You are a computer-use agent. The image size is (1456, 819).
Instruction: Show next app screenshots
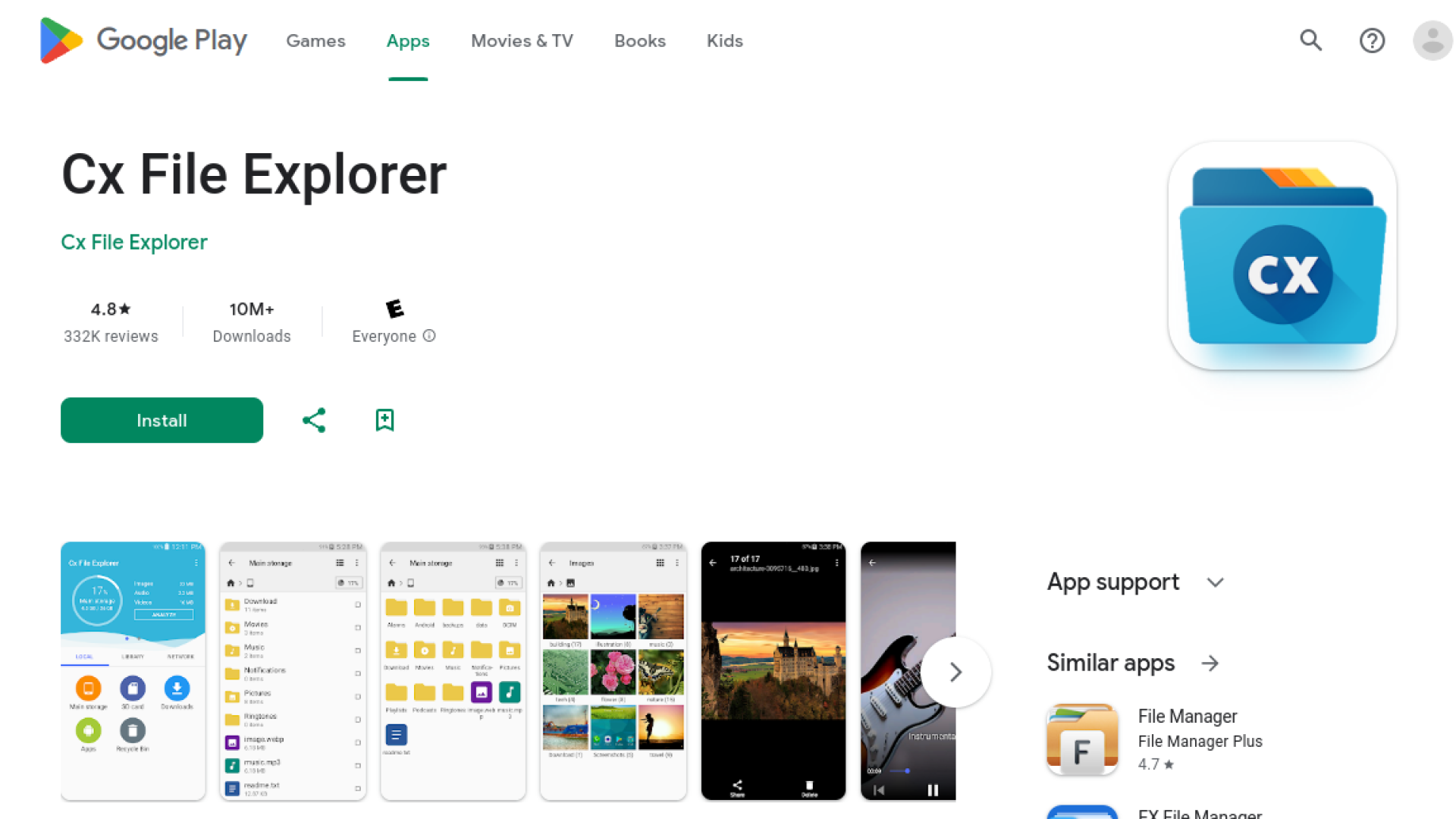(956, 672)
